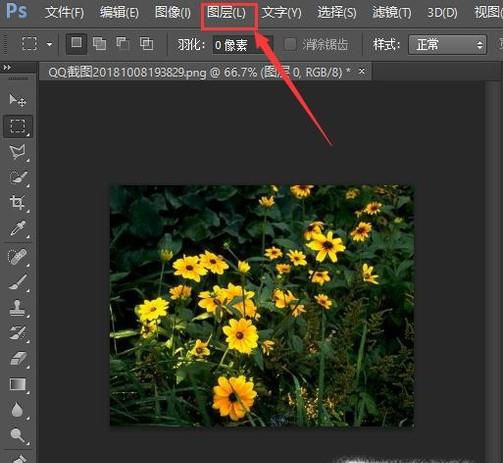Open the 滤镜(T) menu
Viewport: 503px width, 463px height.
tap(392, 13)
